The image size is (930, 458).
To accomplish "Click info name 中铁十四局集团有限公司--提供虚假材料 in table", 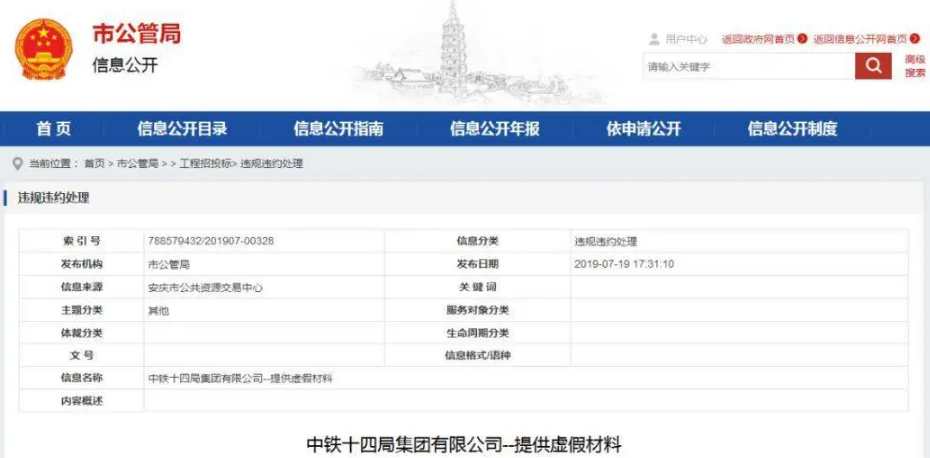I will coord(240,379).
